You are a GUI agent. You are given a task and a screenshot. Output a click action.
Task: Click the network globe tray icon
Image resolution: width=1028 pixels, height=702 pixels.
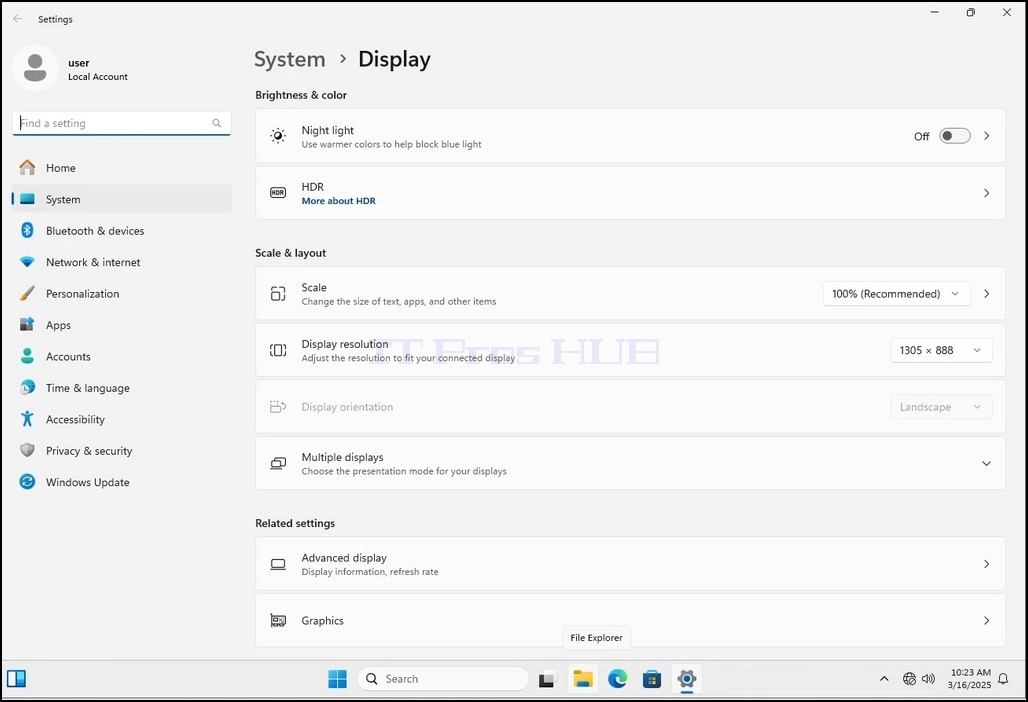pos(909,679)
